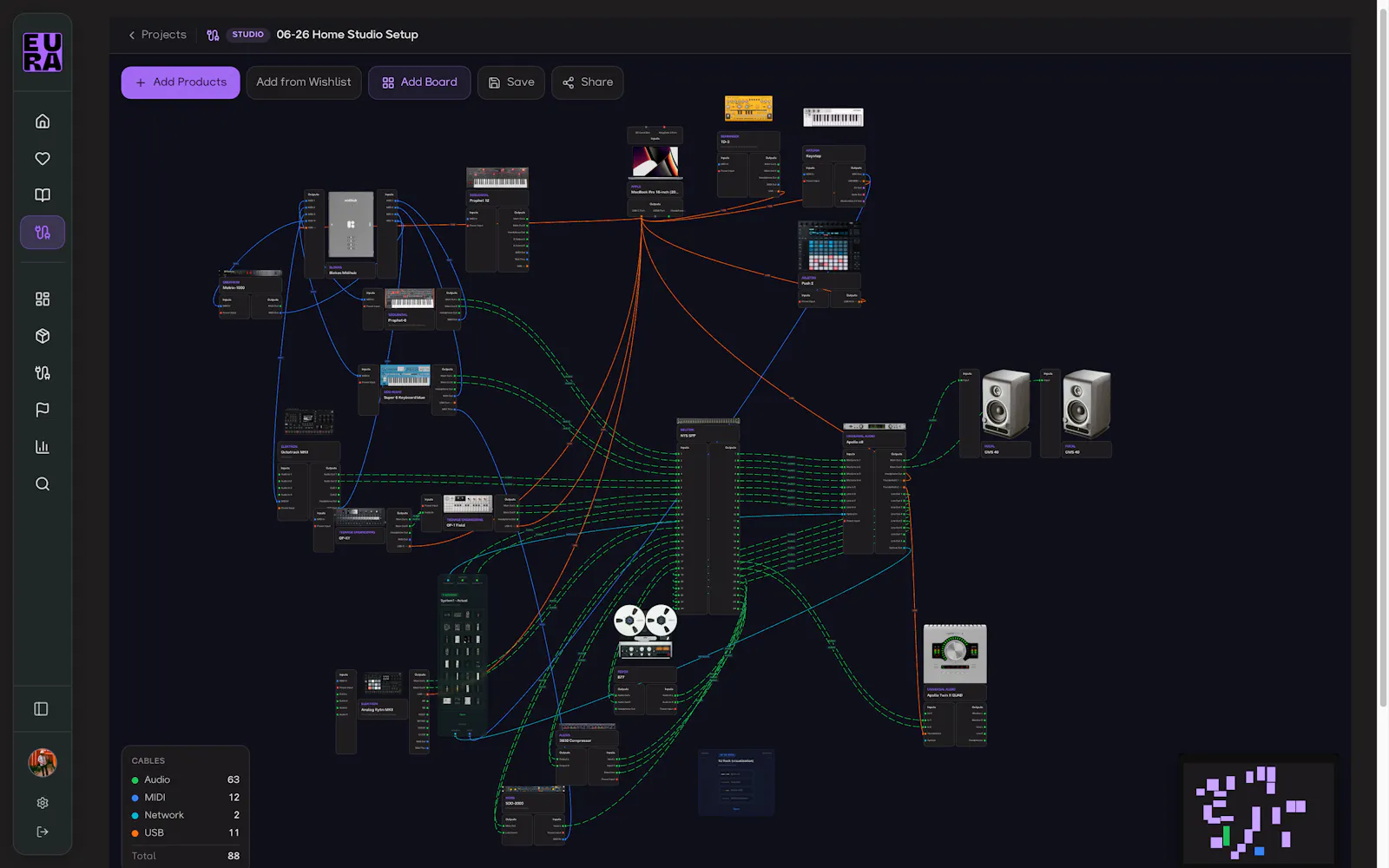Select the 3630 Compressor rack unit

[587, 728]
